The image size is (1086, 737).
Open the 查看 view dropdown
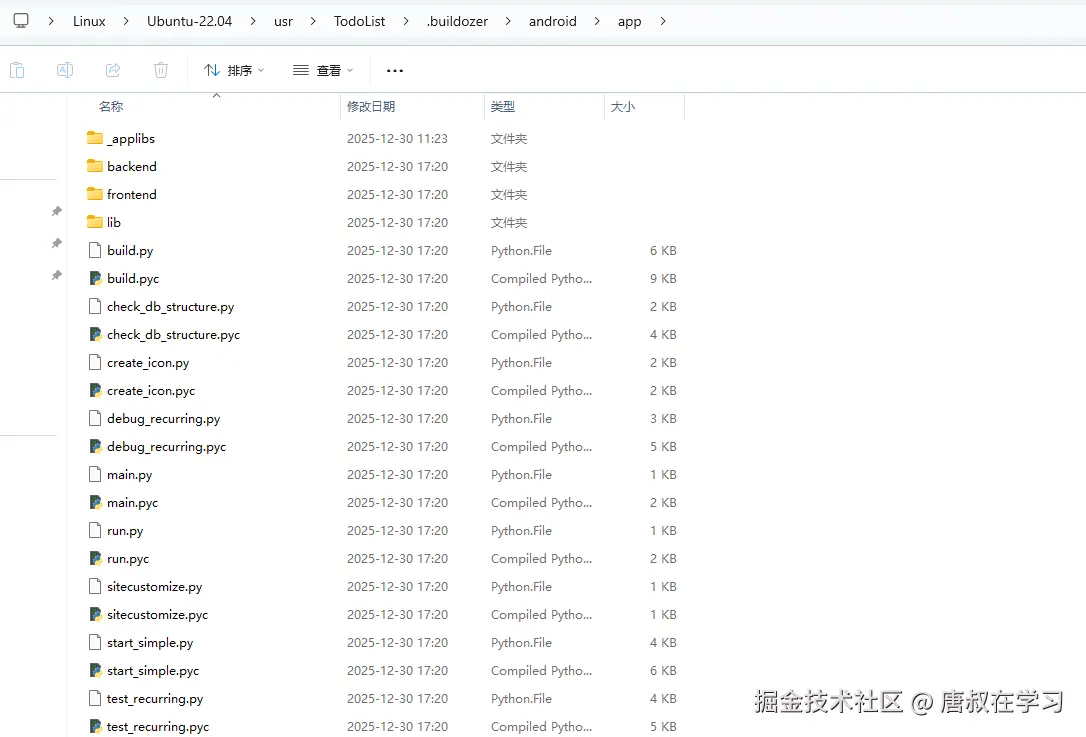pyautogui.click(x=323, y=70)
